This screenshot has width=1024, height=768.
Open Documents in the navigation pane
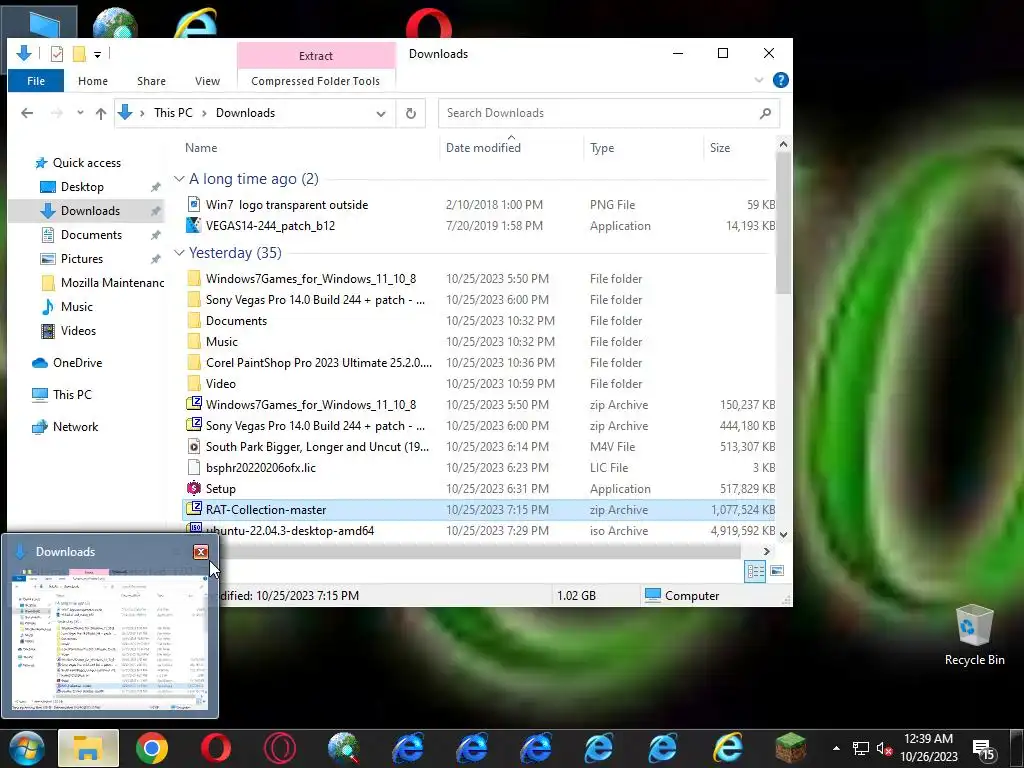(91, 234)
